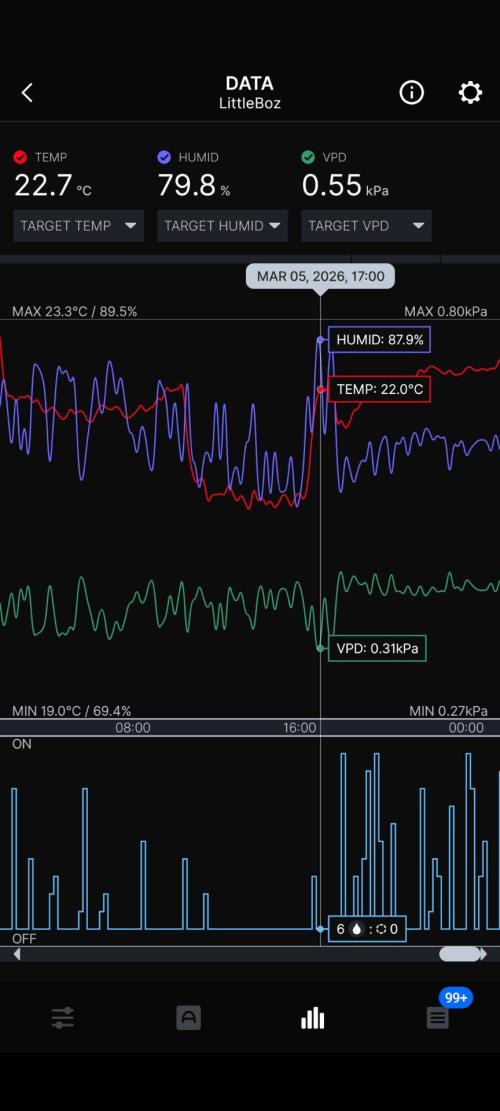500x1111 pixels.
Task: Toggle the VPD green checkbox
Action: [308, 157]
